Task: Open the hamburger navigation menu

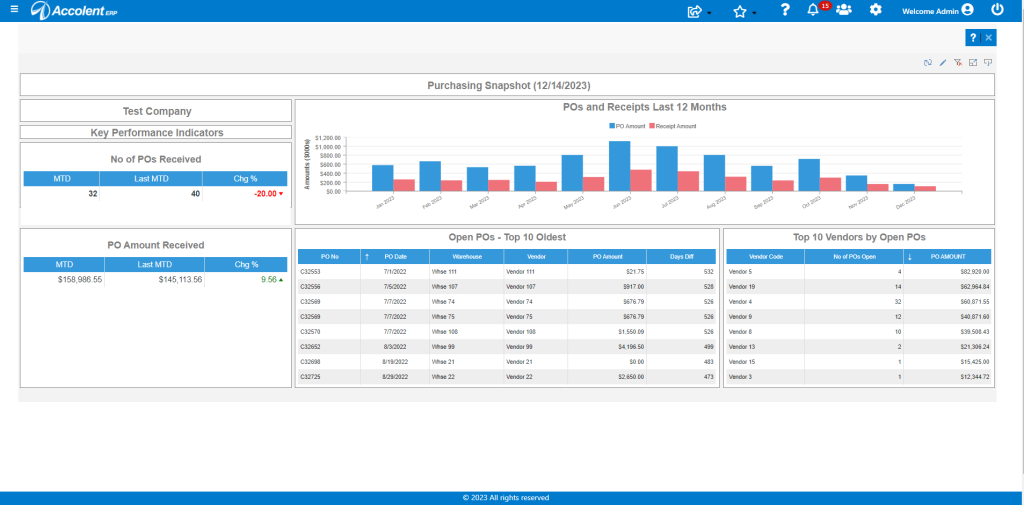Action: 14,10
